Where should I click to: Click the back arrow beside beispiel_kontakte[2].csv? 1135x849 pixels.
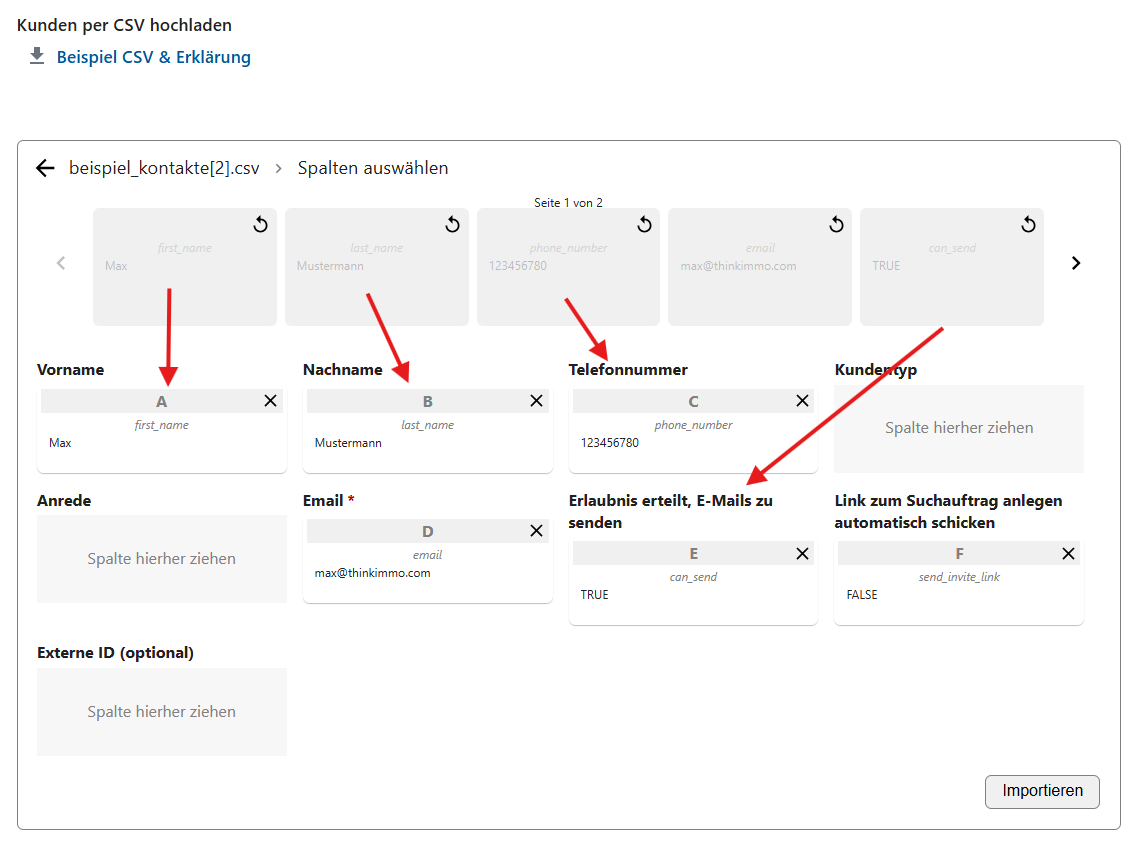(x=45, y=168)
